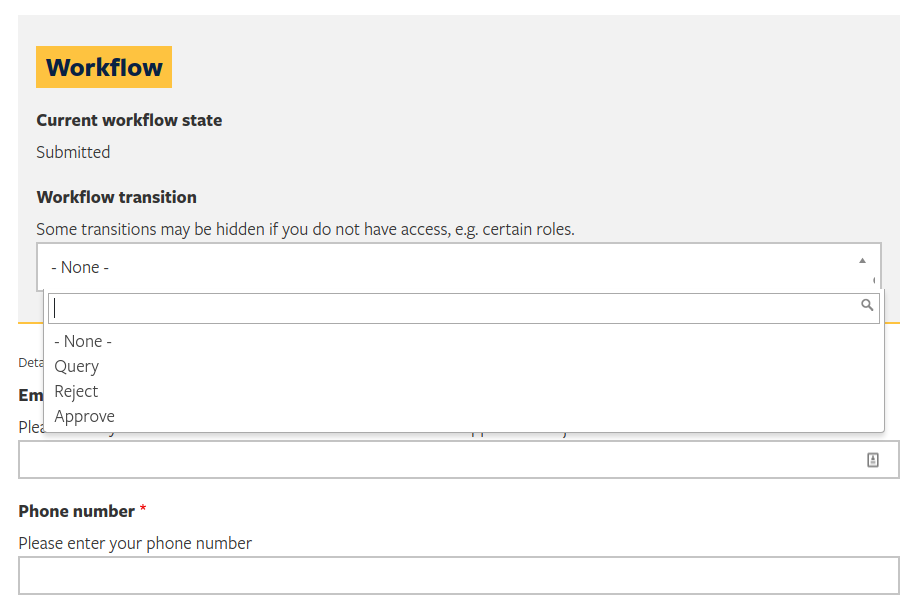Image resolution: width=910 pixels, height=607 pixels.
Task: Click the contact card icon in email field
Action: click(872, 460)
